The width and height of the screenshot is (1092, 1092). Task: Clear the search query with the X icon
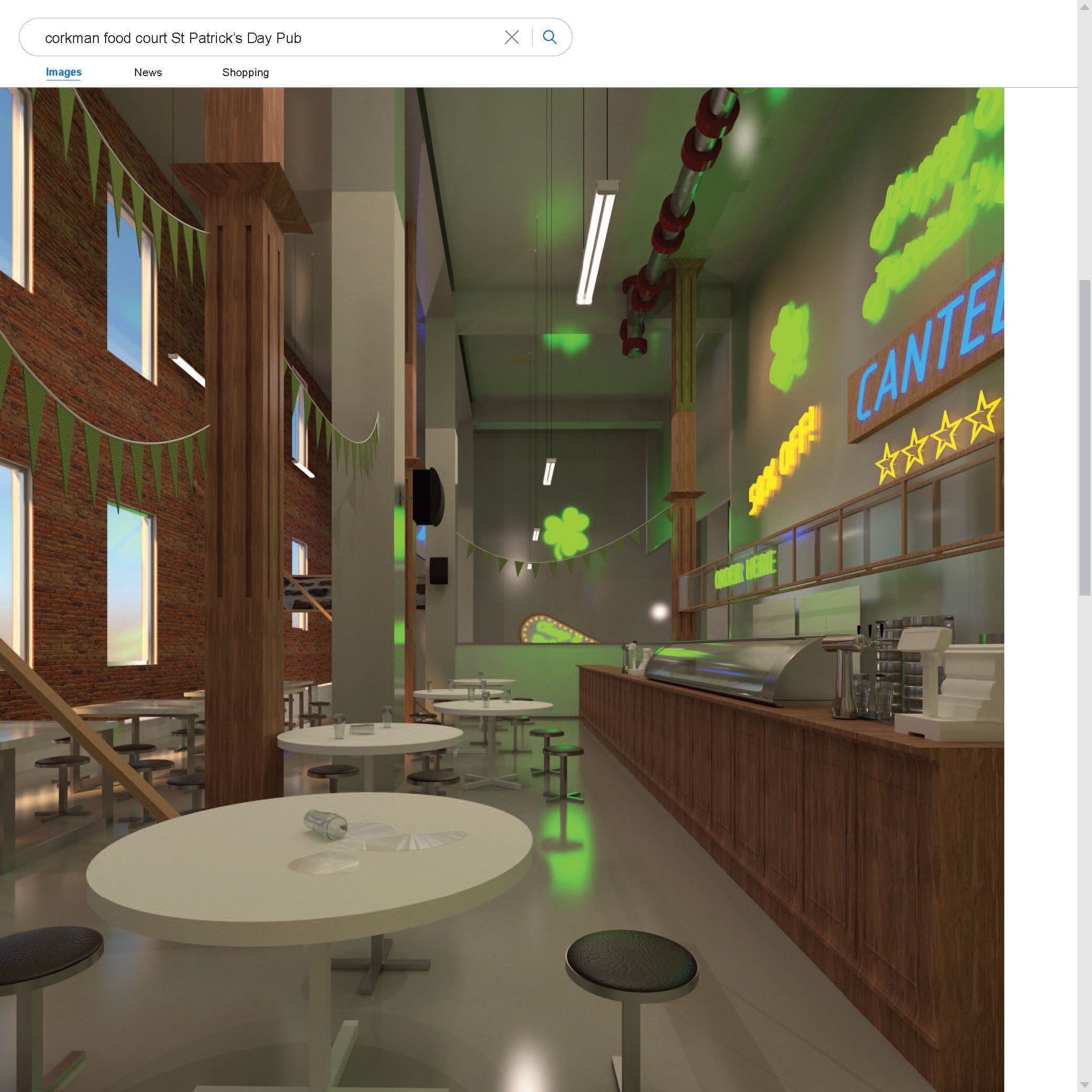tap(512, 37)
